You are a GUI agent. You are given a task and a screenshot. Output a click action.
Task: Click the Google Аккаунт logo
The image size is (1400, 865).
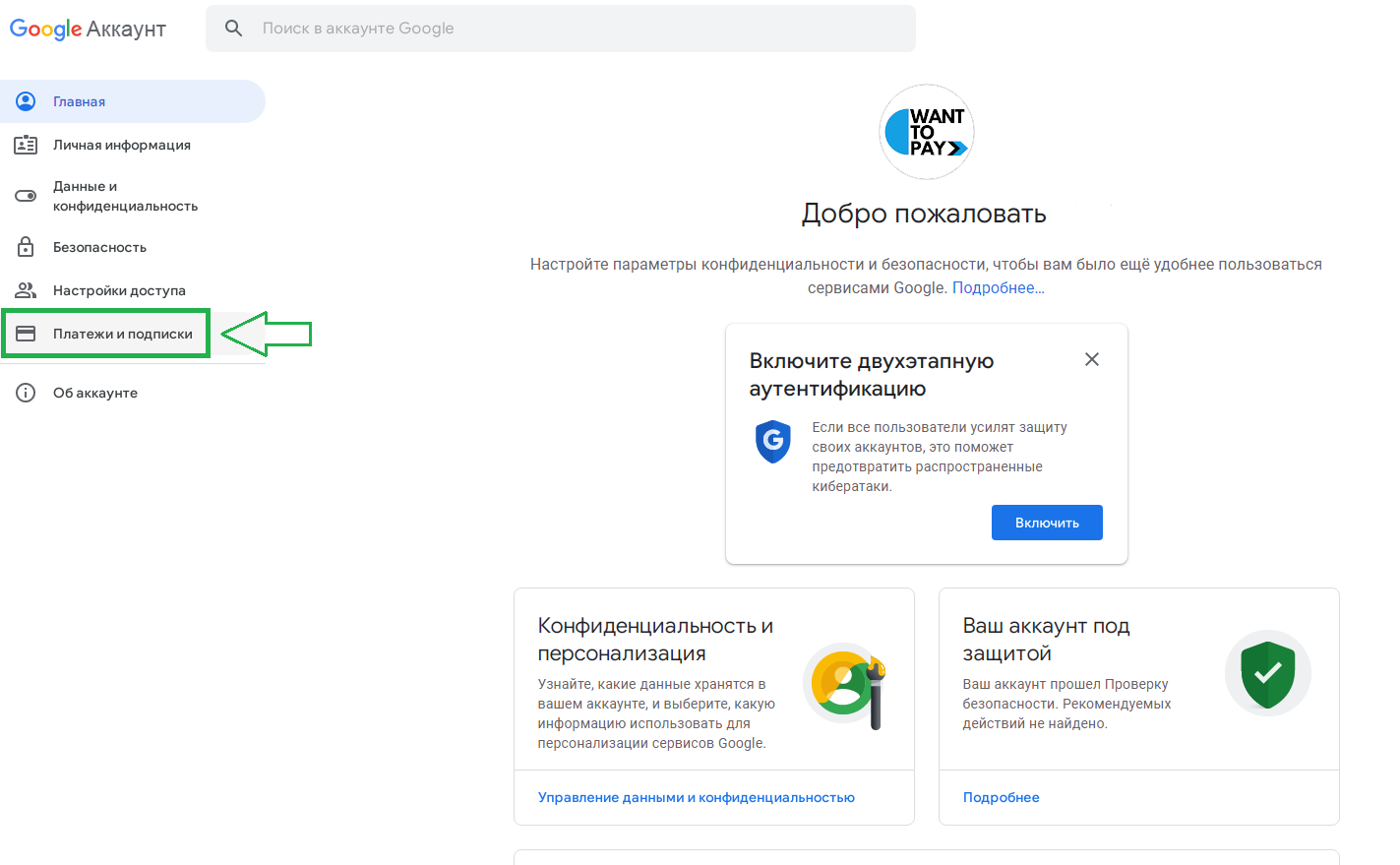88,29
